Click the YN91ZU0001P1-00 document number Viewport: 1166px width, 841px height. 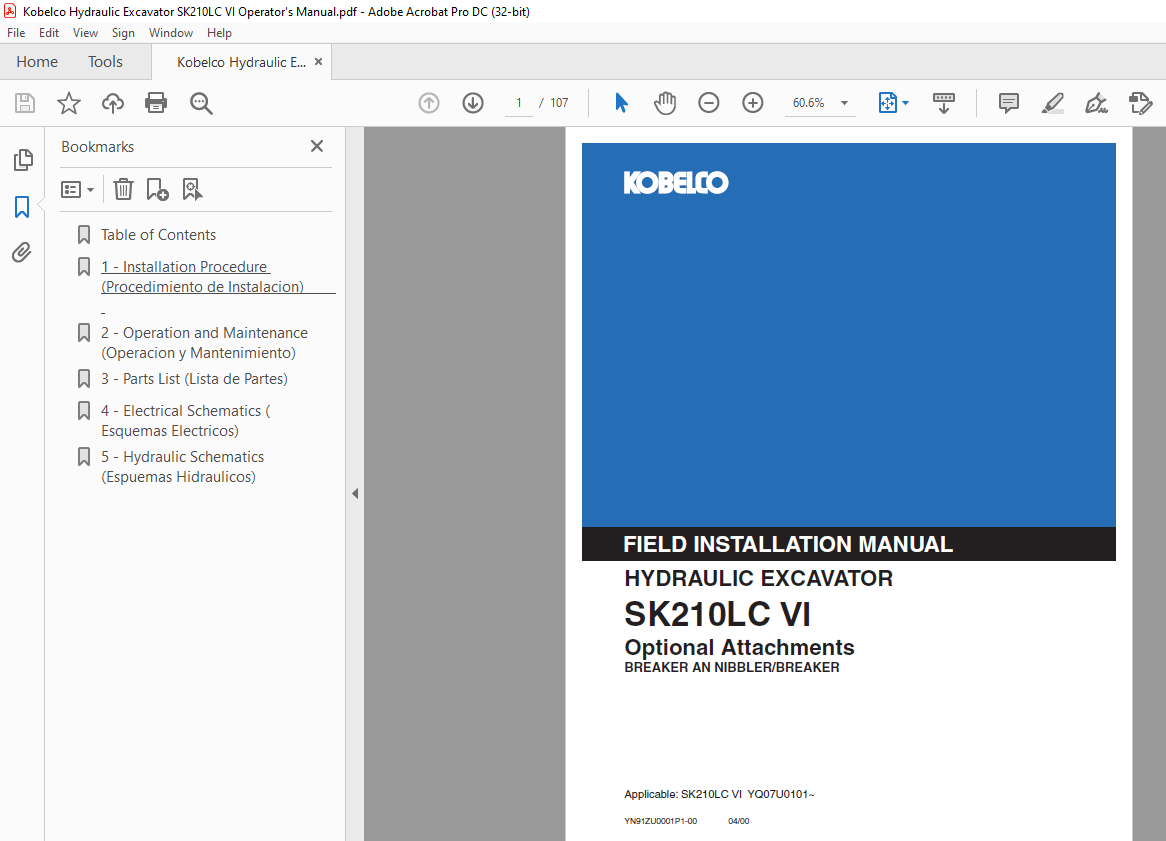(x=660, y=821)
